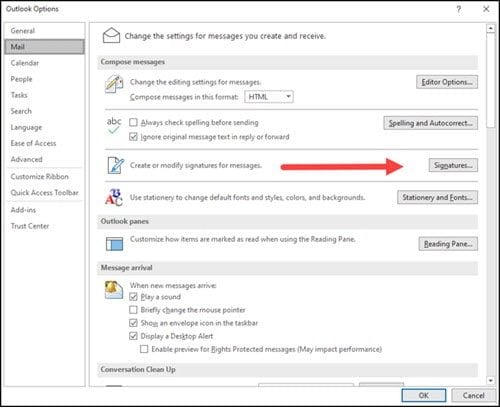Click the scrollbar down arrow
This screenshot has width=500, height=408.
(490, 380)
